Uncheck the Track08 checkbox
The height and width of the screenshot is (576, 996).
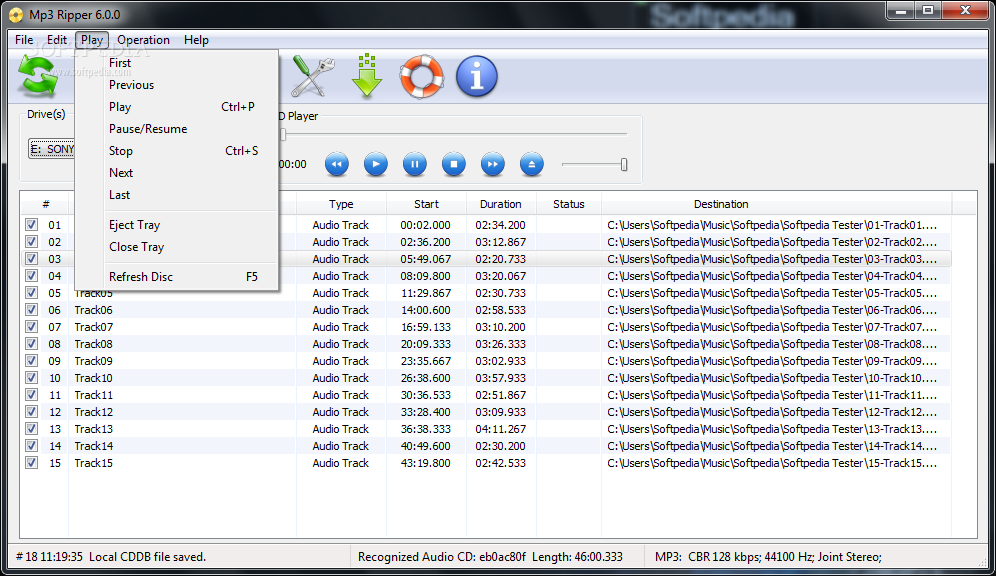tap(31, 344)
